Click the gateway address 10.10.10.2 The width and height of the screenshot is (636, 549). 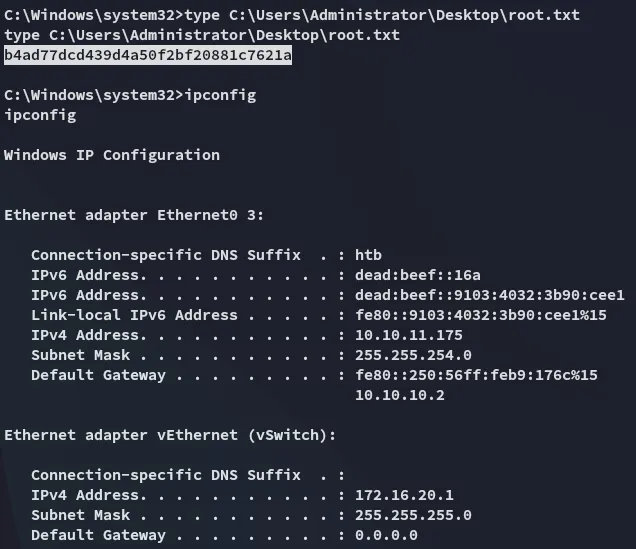click(x=398, y=395)
